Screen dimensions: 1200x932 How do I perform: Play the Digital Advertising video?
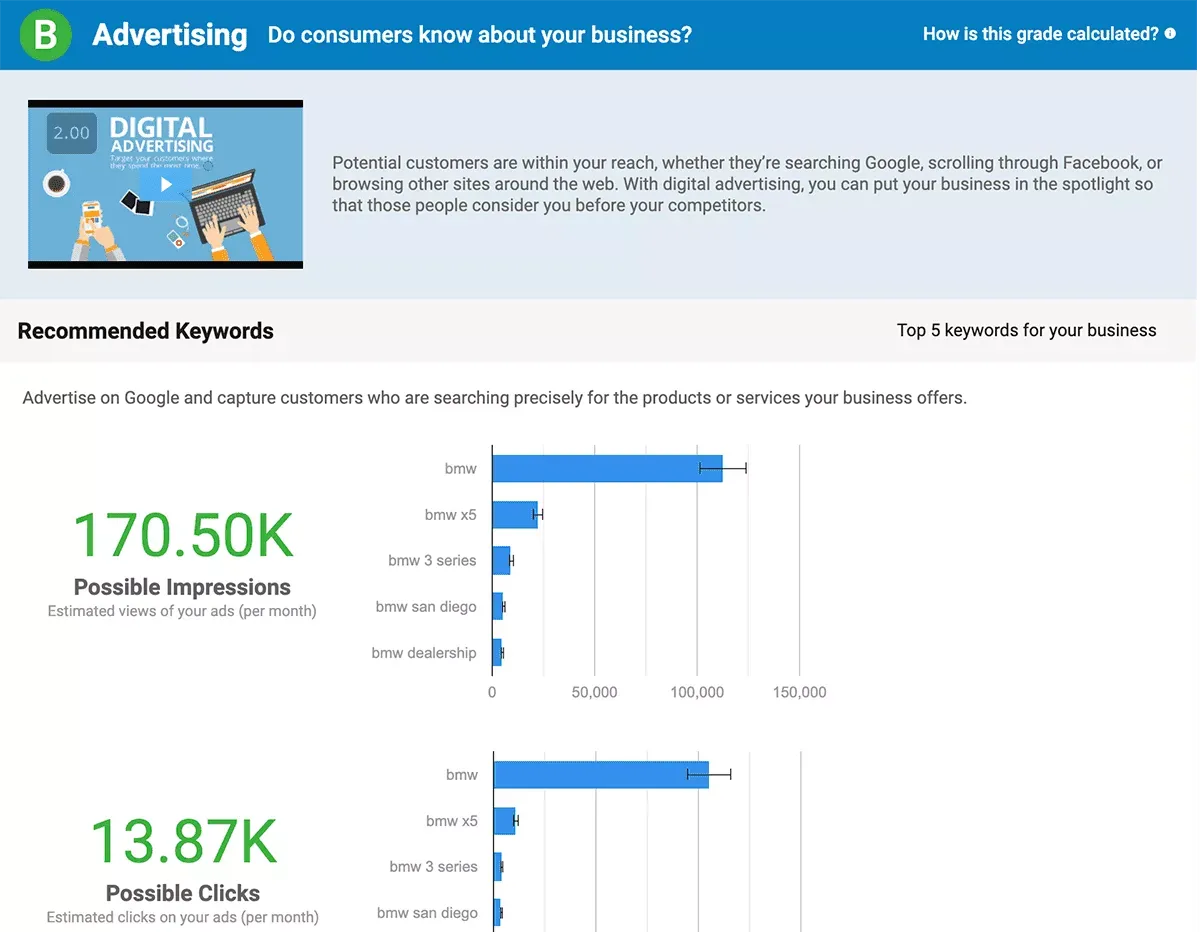(166, 185)
